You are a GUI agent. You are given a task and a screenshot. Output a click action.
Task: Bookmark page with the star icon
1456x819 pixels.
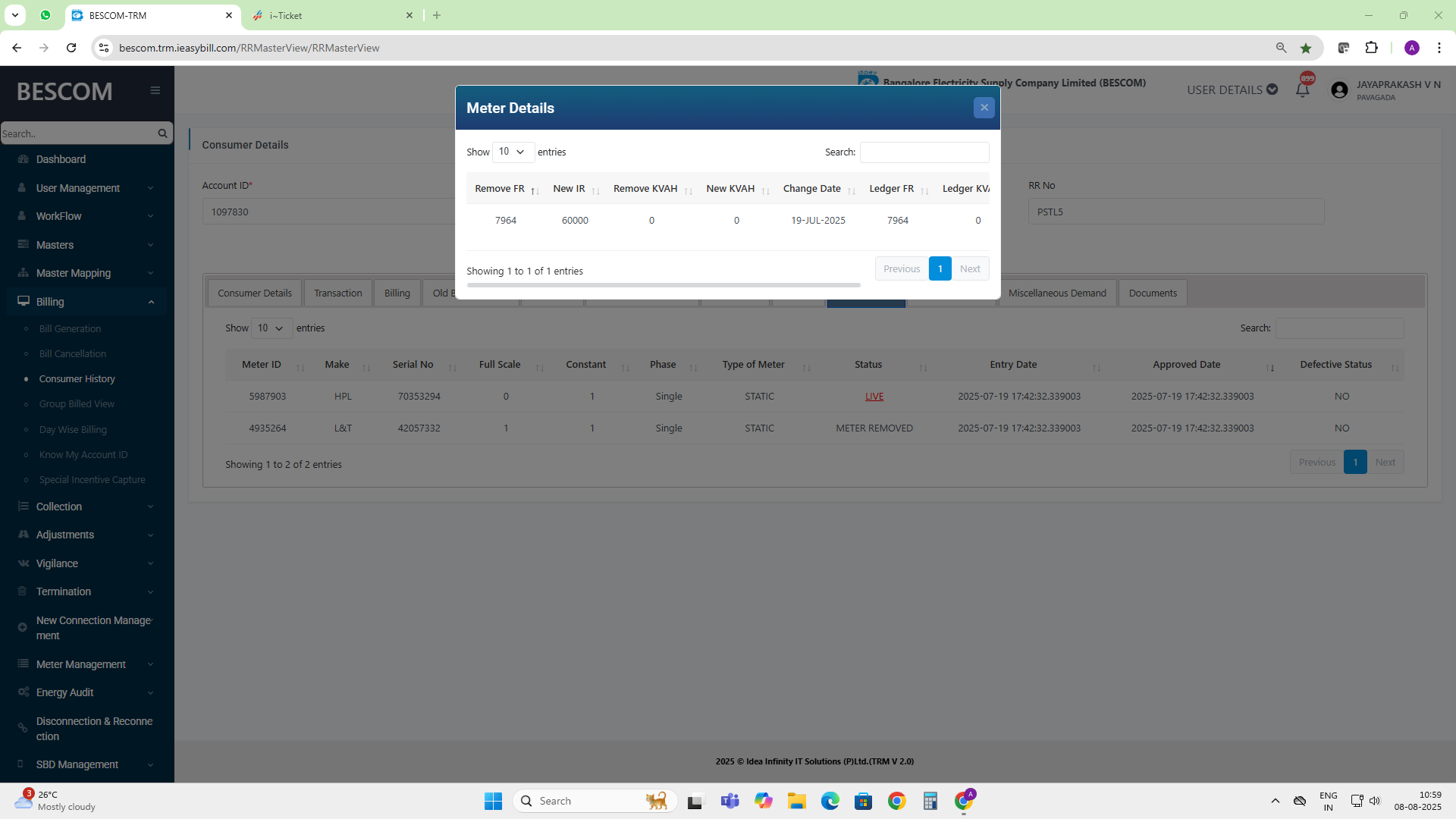coord(1305,48)
